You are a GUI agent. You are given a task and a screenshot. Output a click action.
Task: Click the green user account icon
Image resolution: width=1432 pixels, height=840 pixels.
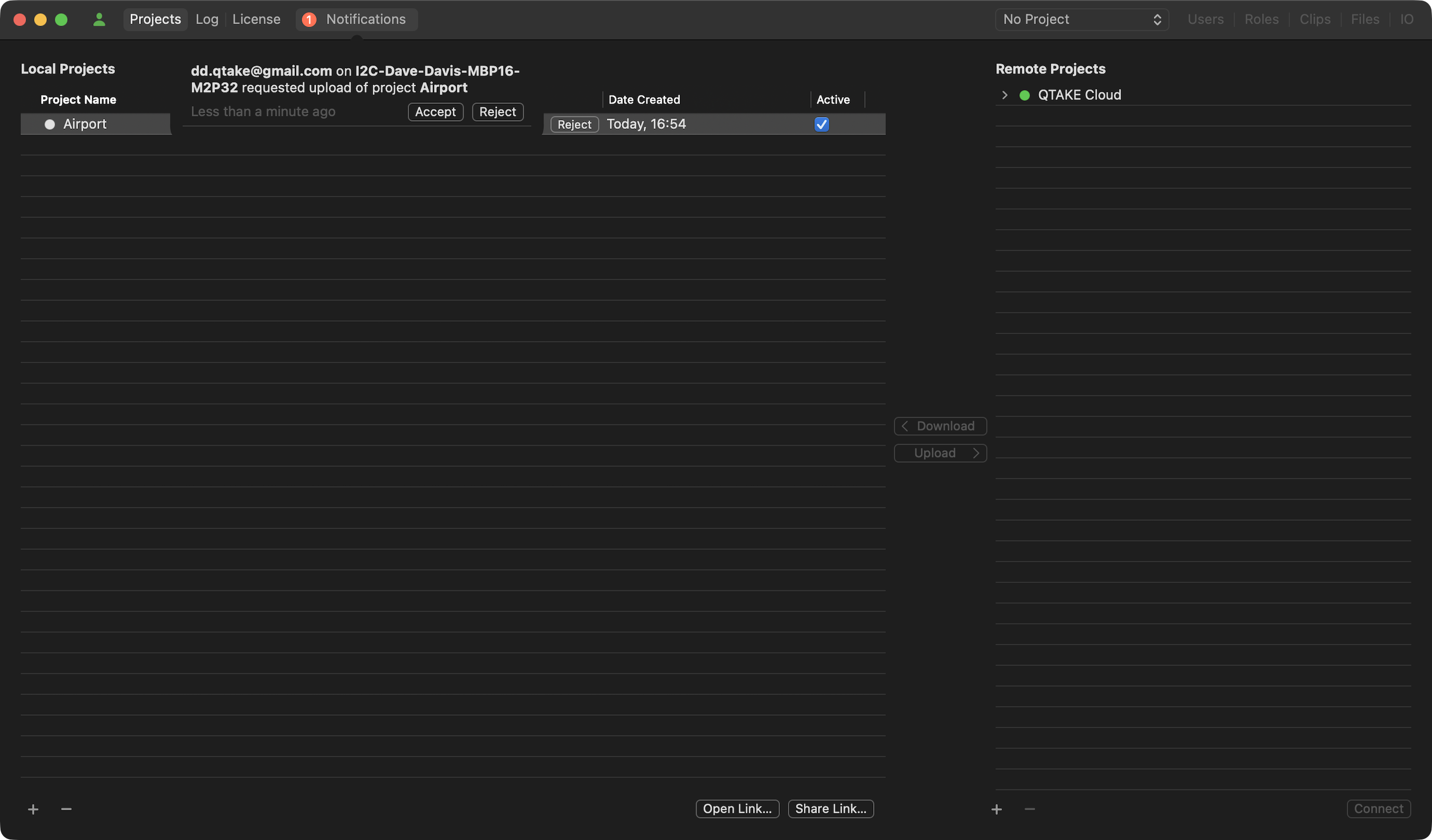99,19
